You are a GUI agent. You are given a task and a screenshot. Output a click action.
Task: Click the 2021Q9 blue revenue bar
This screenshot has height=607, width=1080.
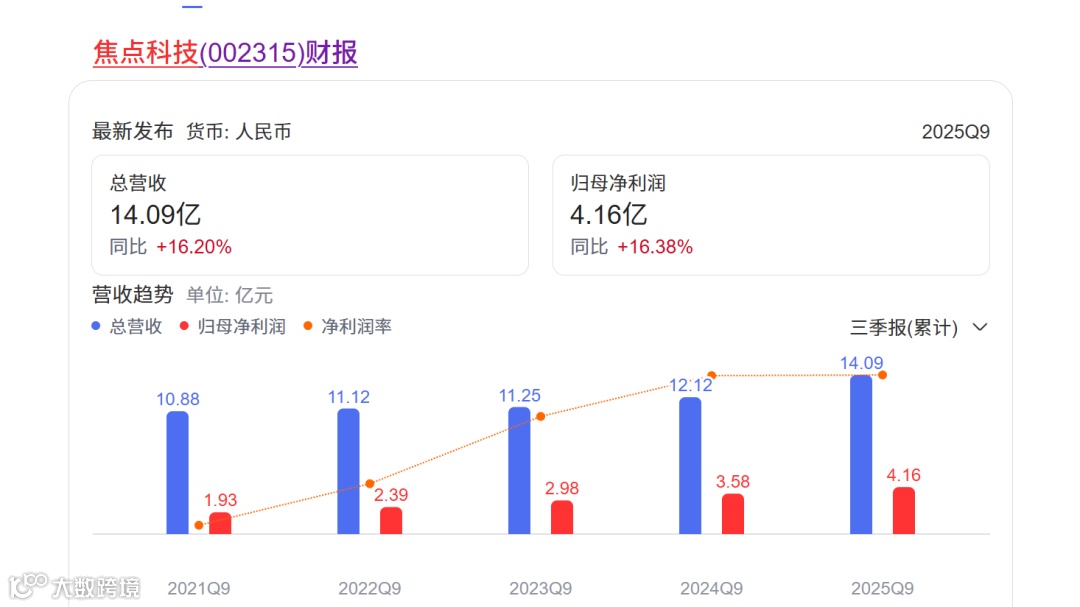pos(177,473)
